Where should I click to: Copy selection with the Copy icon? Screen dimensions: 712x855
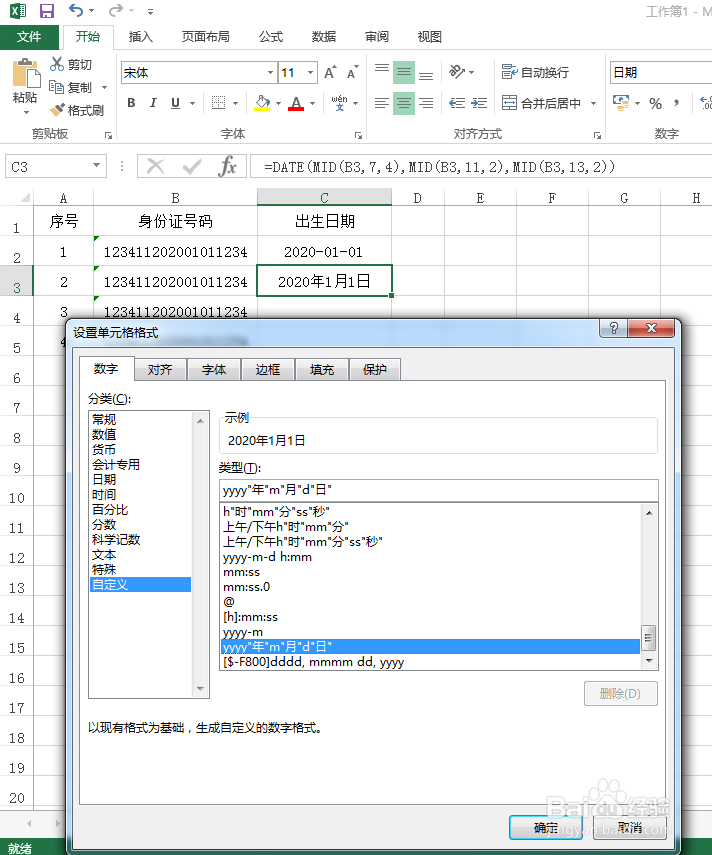(x=57, y=87)
